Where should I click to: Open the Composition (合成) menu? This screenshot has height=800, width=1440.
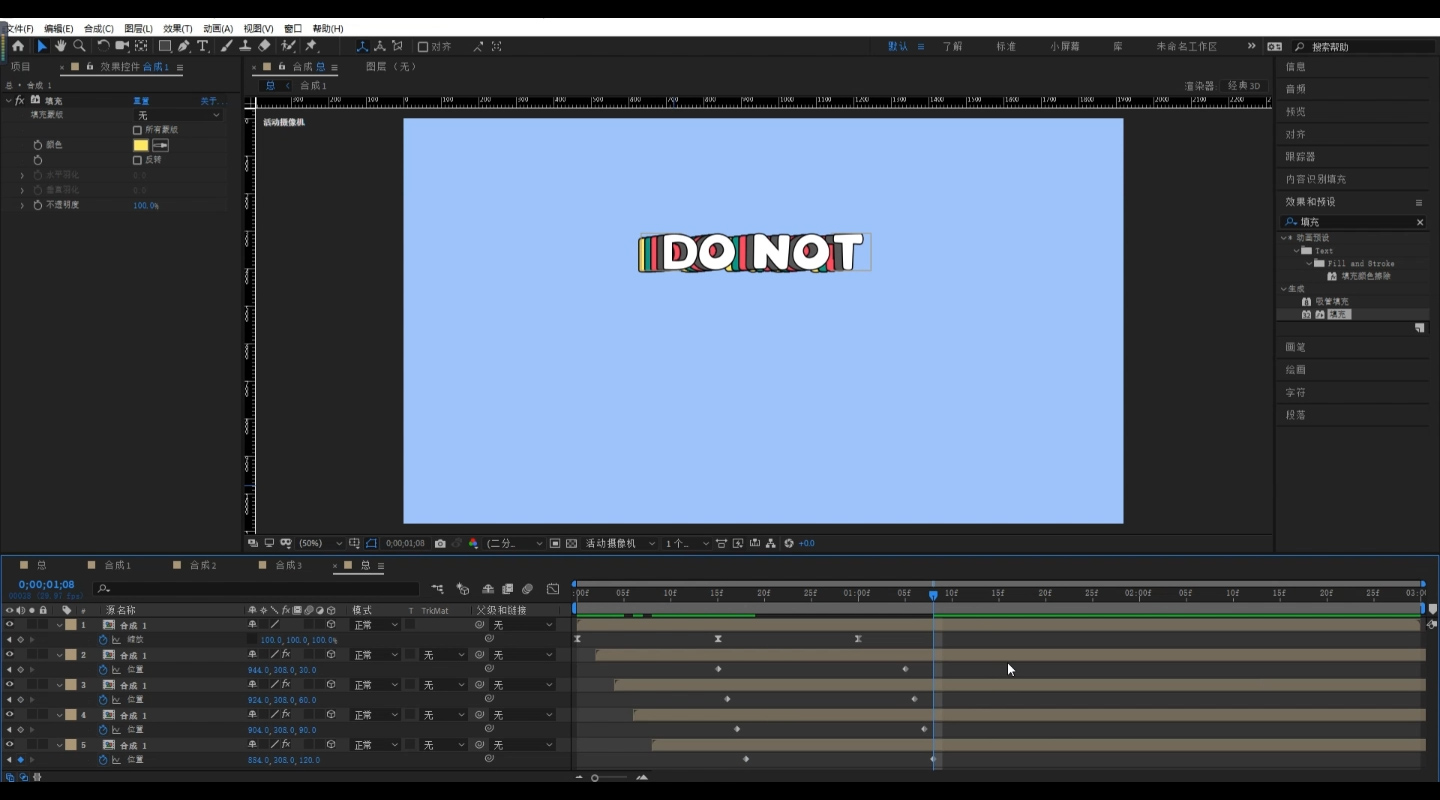98,29
